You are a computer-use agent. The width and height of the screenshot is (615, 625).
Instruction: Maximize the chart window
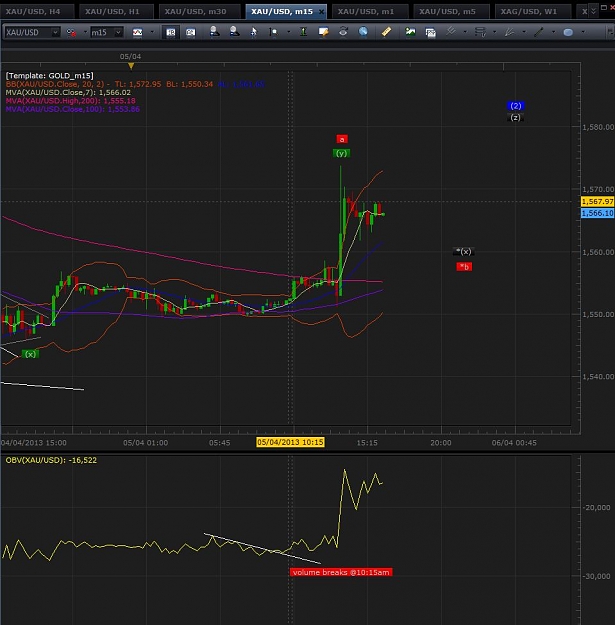pos(604,8)
